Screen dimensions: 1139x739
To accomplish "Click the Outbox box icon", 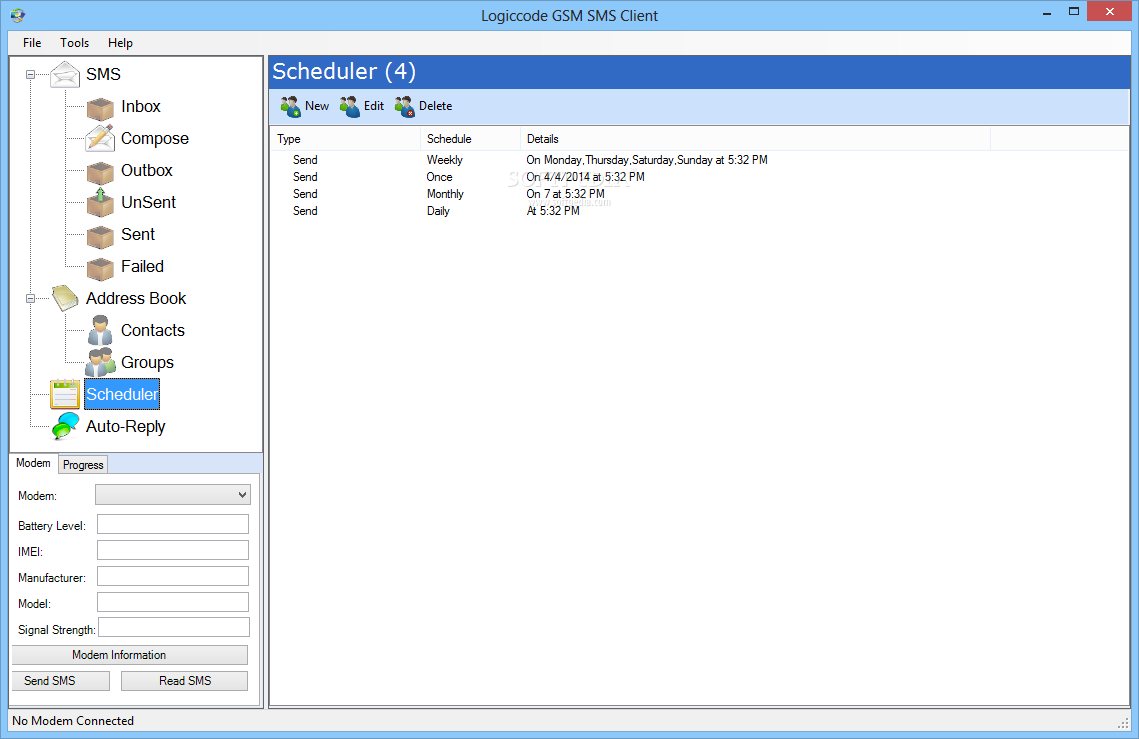I will (100, 172).
